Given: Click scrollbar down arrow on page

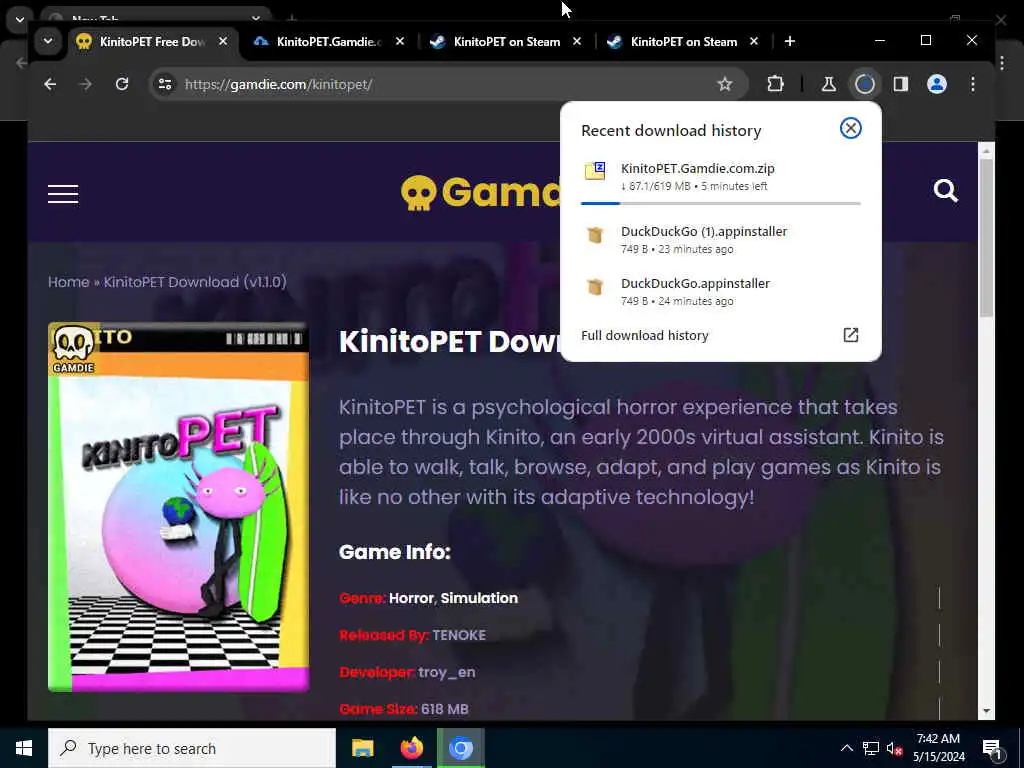Looking at the screenshot, I should click(986, 711).
